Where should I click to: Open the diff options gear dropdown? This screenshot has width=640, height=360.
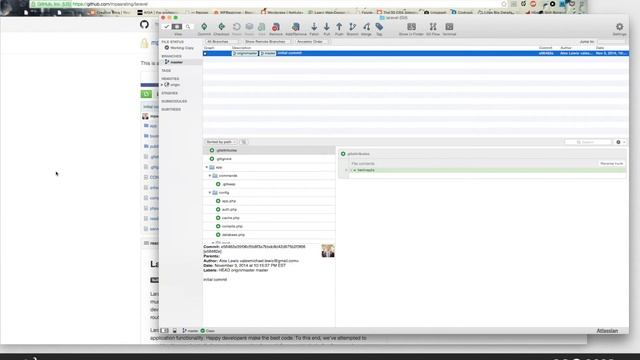[x=620, y=142]
